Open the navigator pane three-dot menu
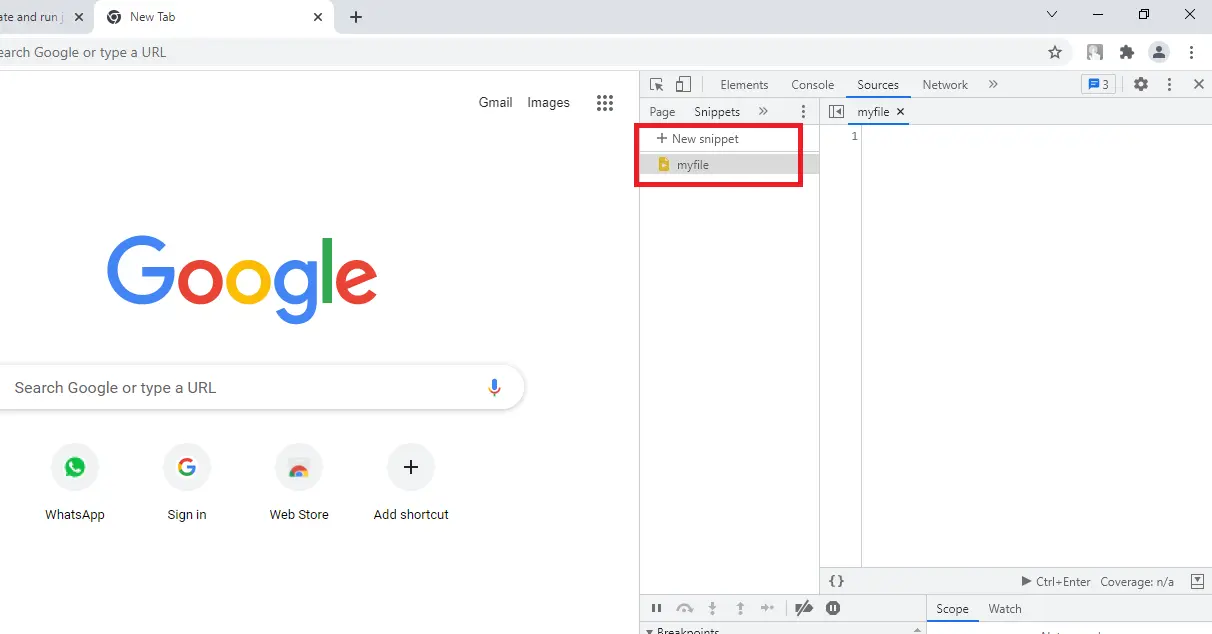This screenshot has height=634, width=1212. coord(803,112)
